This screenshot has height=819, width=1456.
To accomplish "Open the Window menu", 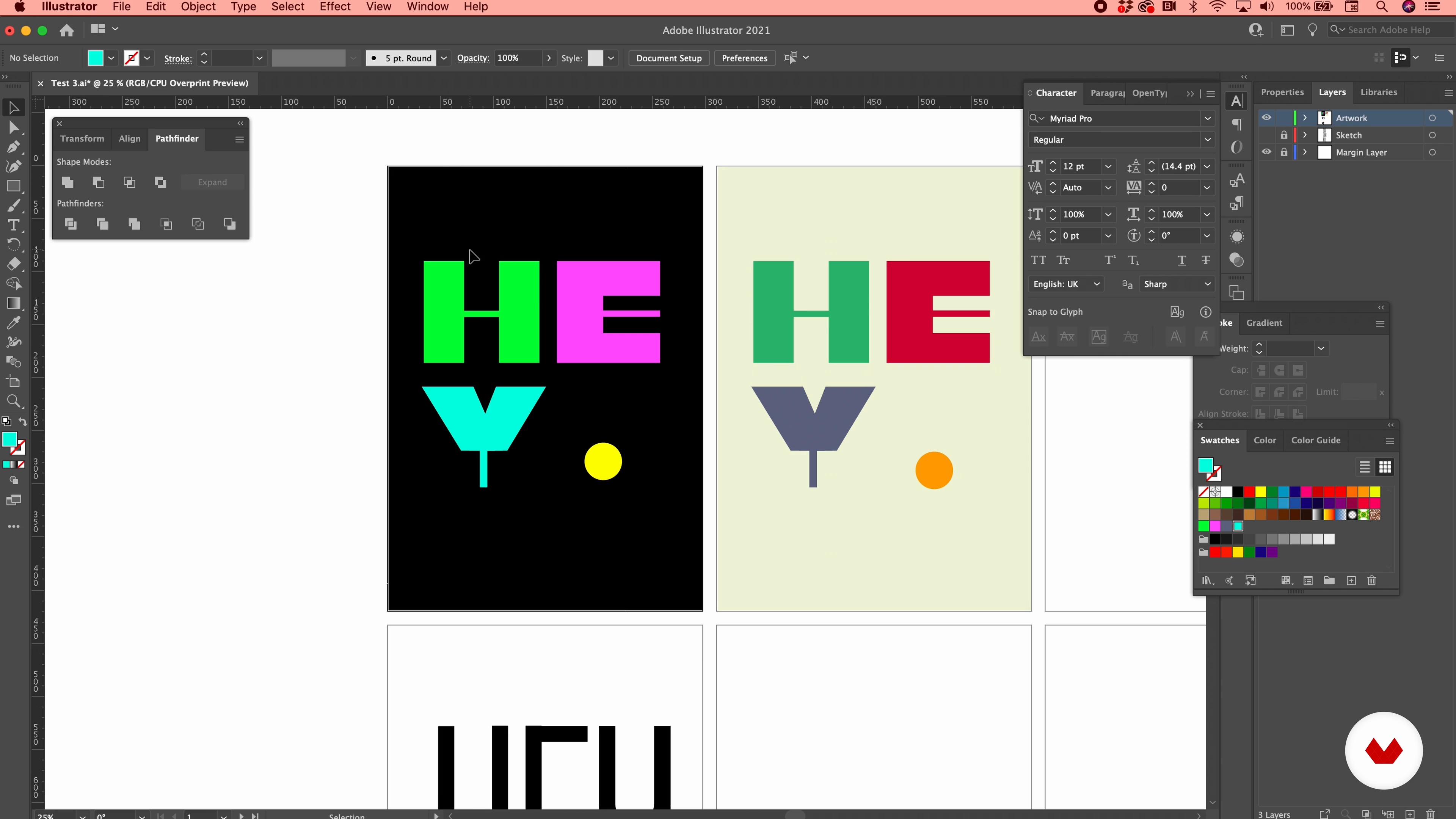I will (x=427, y=7).
